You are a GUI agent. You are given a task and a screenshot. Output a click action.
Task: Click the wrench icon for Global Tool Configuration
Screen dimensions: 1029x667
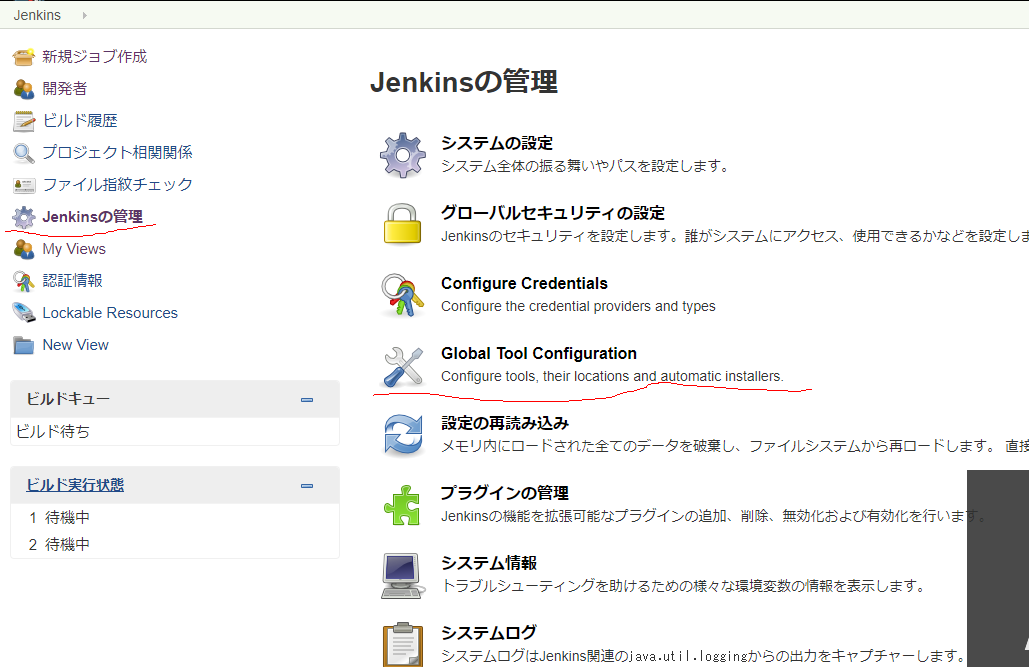[402, 364]
